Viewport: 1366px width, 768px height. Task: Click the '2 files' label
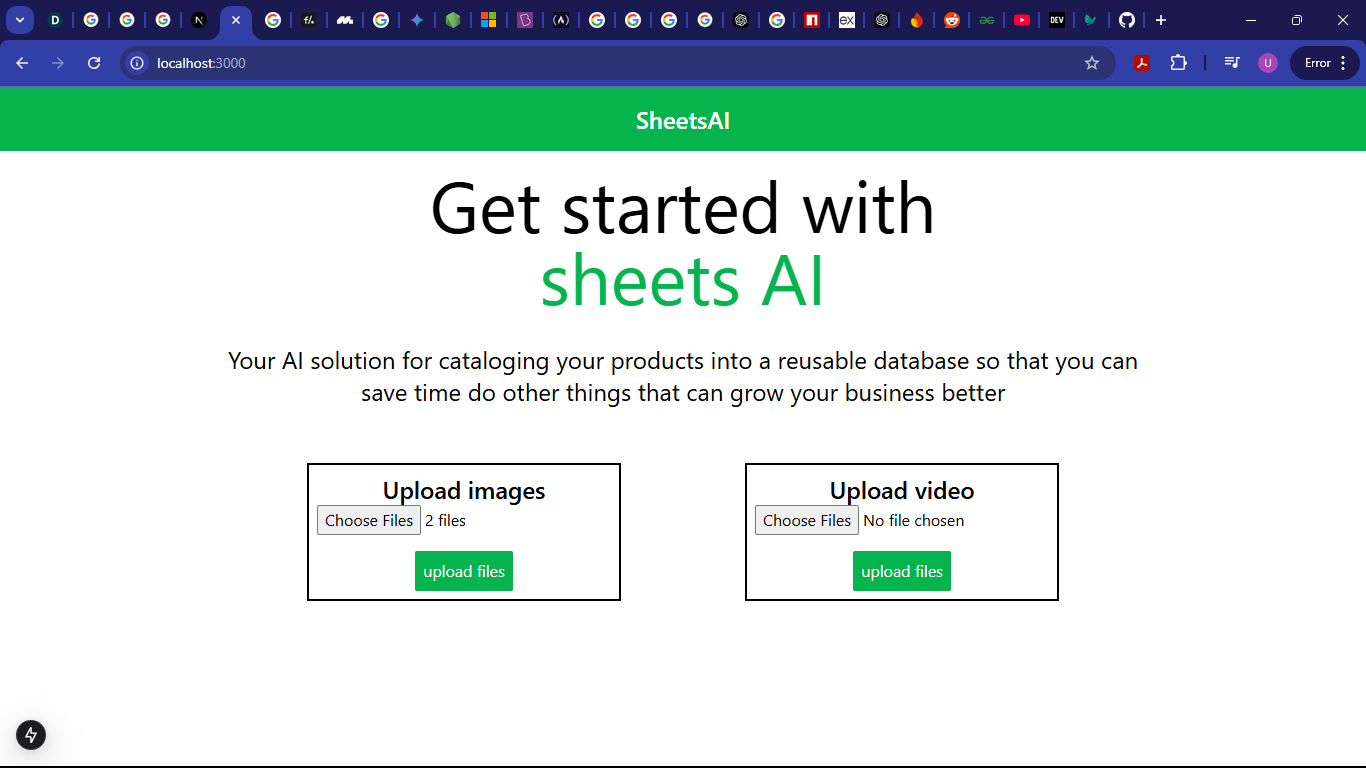(x=445, y=520)
